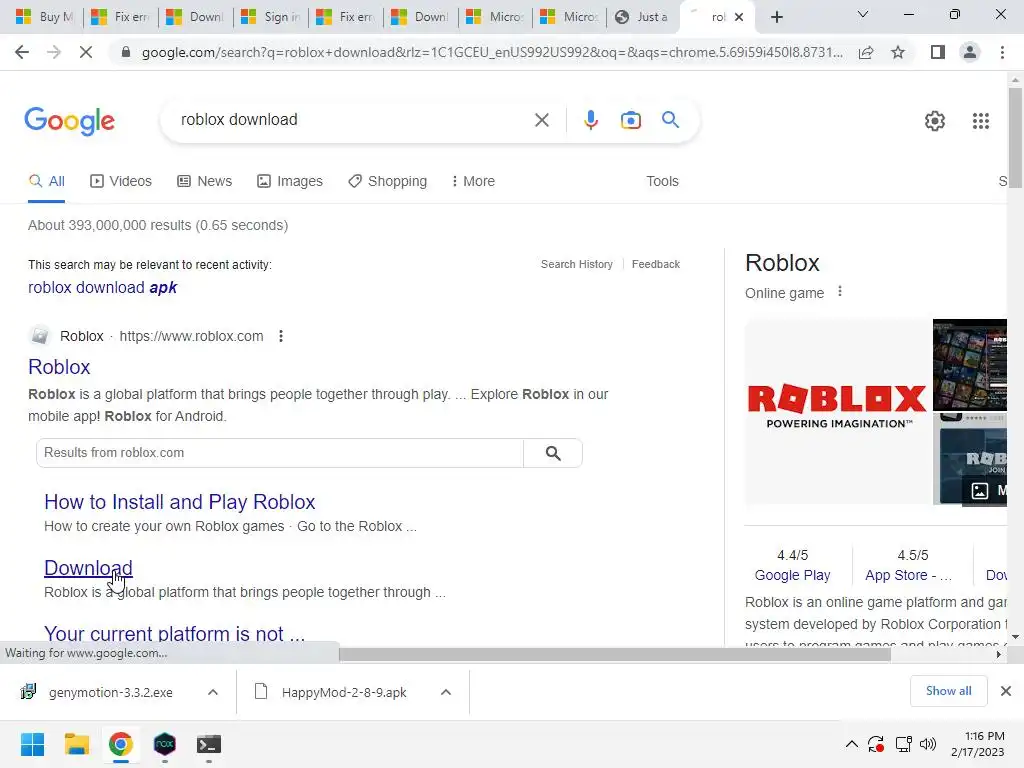The height and width of the screenshot is (768, 1024).
Task: Open more options next to Online game
Action: click(840, 292)
